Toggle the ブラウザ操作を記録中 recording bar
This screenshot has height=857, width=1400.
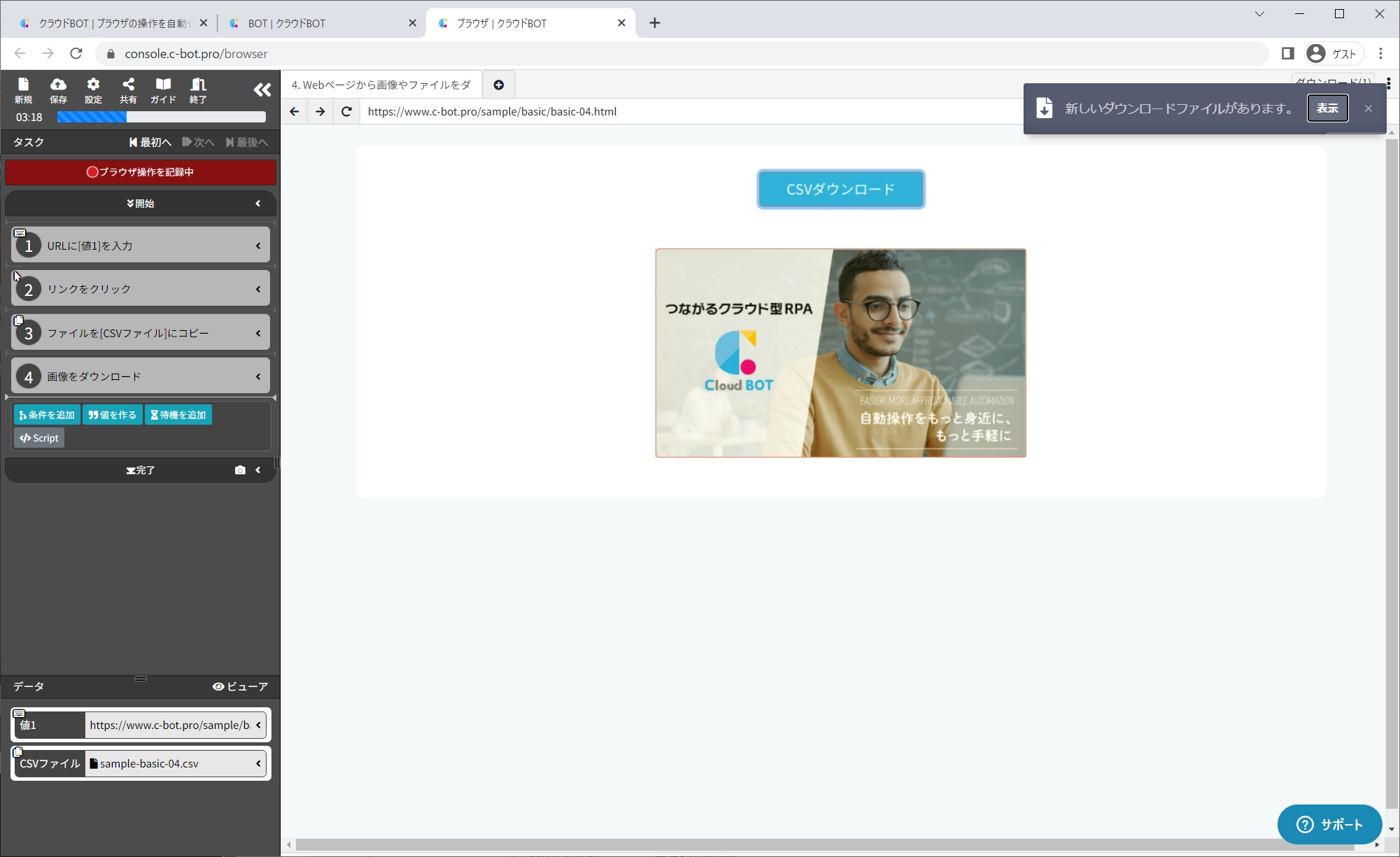tap(141, 172)
